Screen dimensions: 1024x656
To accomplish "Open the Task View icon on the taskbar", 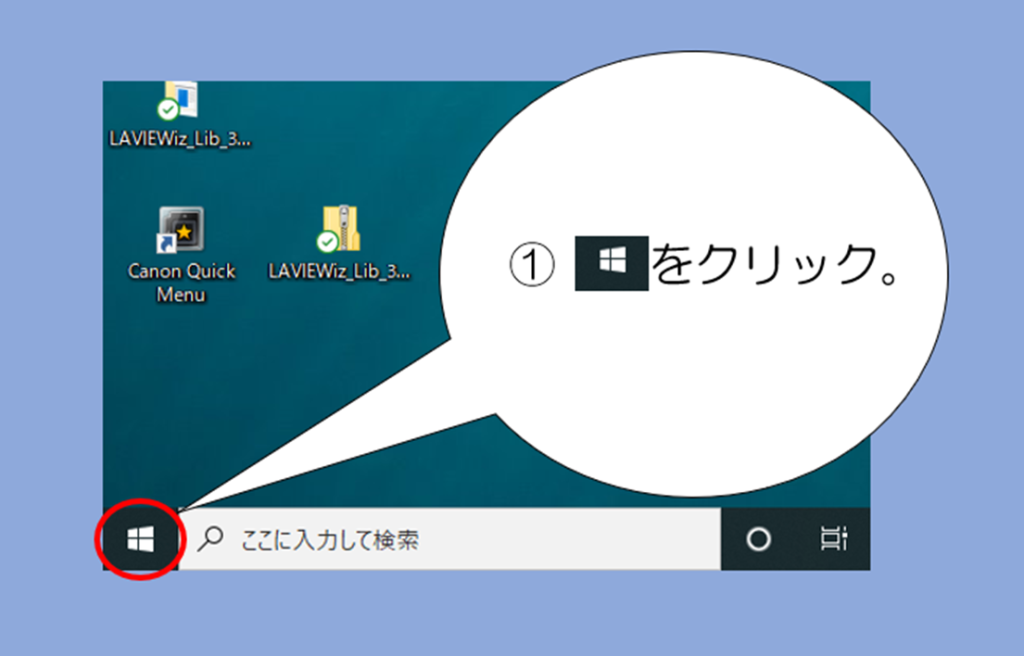I will click(833, 539).
